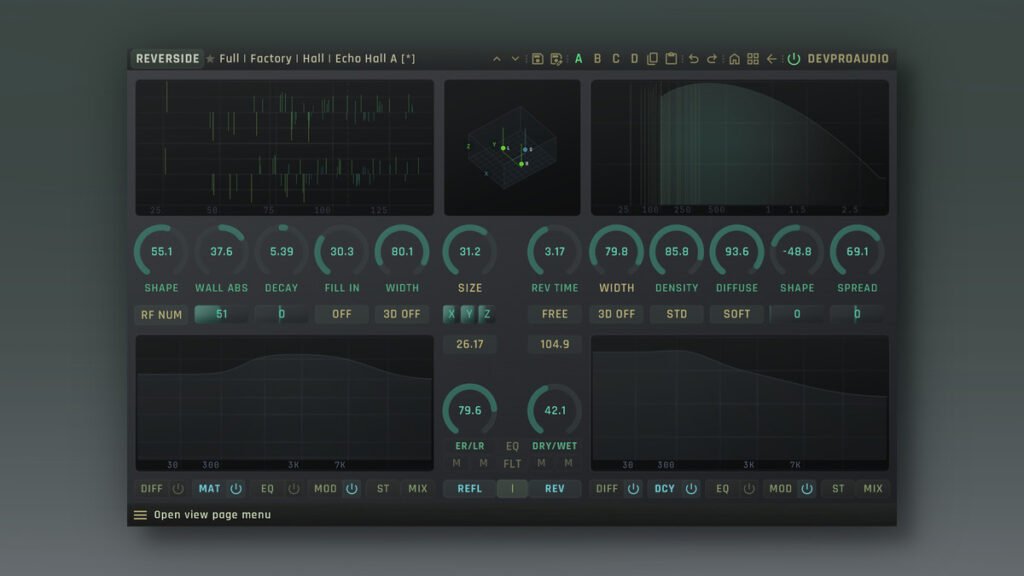Click the save-as preset icon

pyautogui.click(x=556, y=59)
